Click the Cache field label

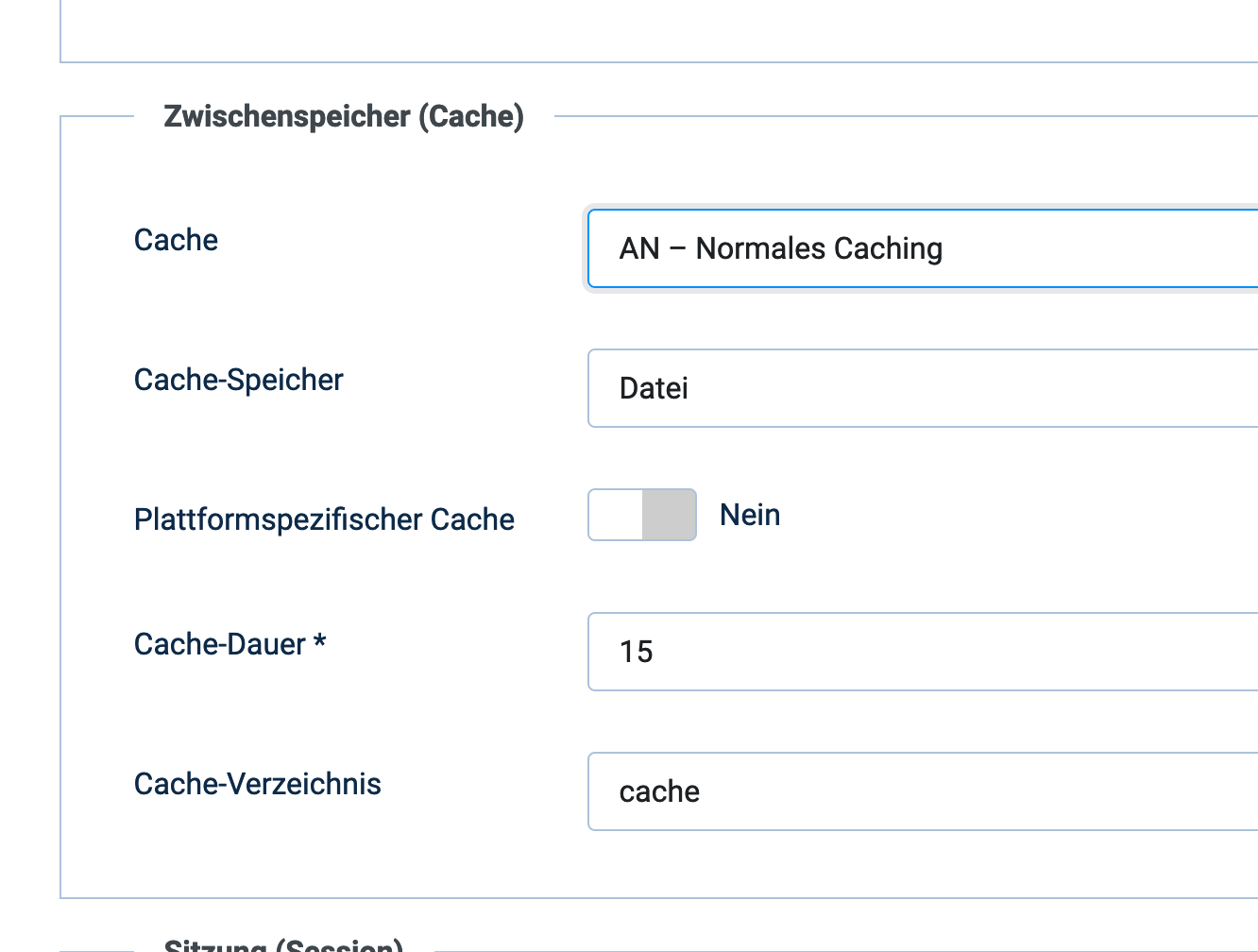tap(176, 240)
